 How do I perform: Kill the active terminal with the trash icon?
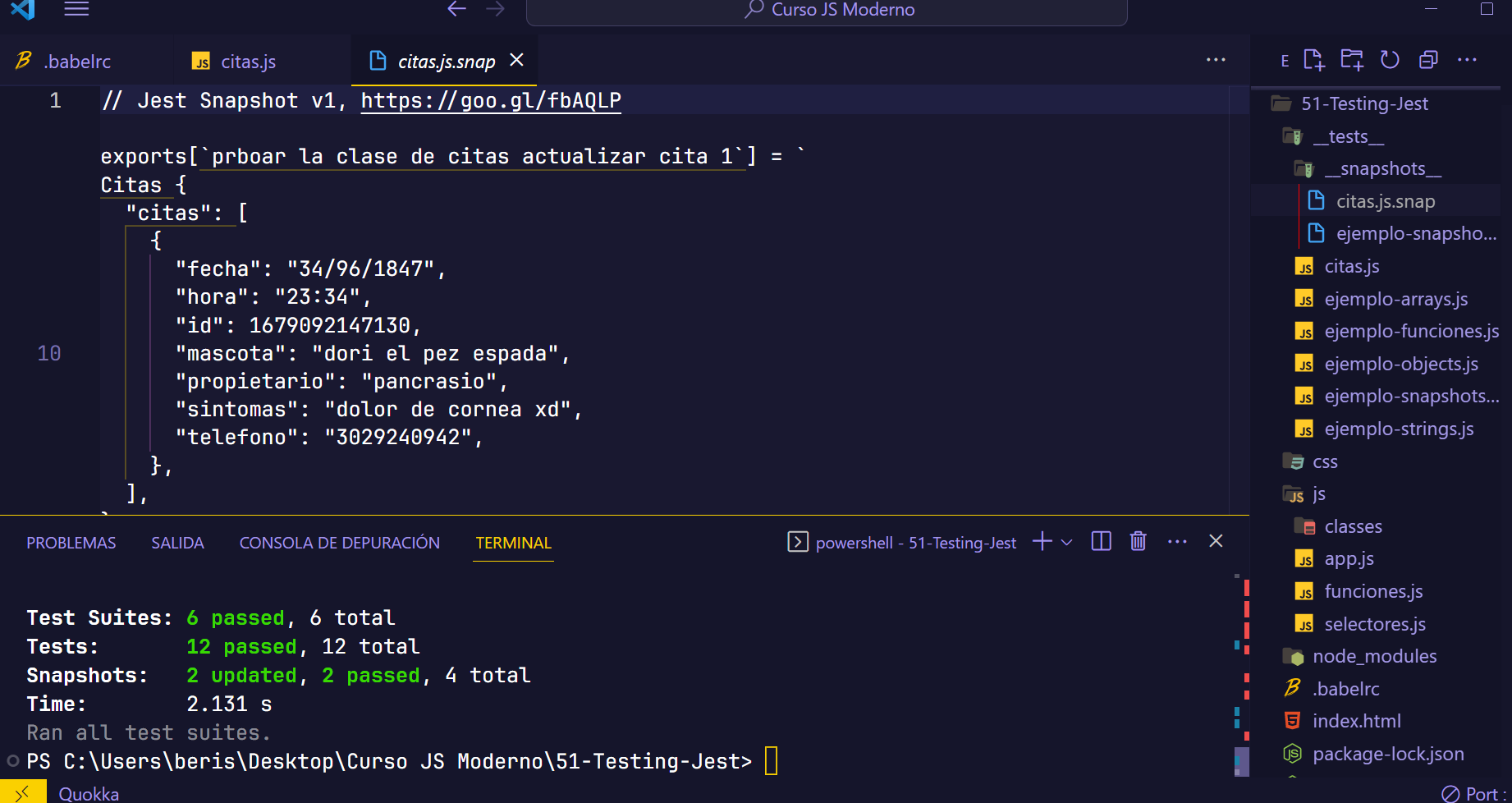click(1138, 541)
